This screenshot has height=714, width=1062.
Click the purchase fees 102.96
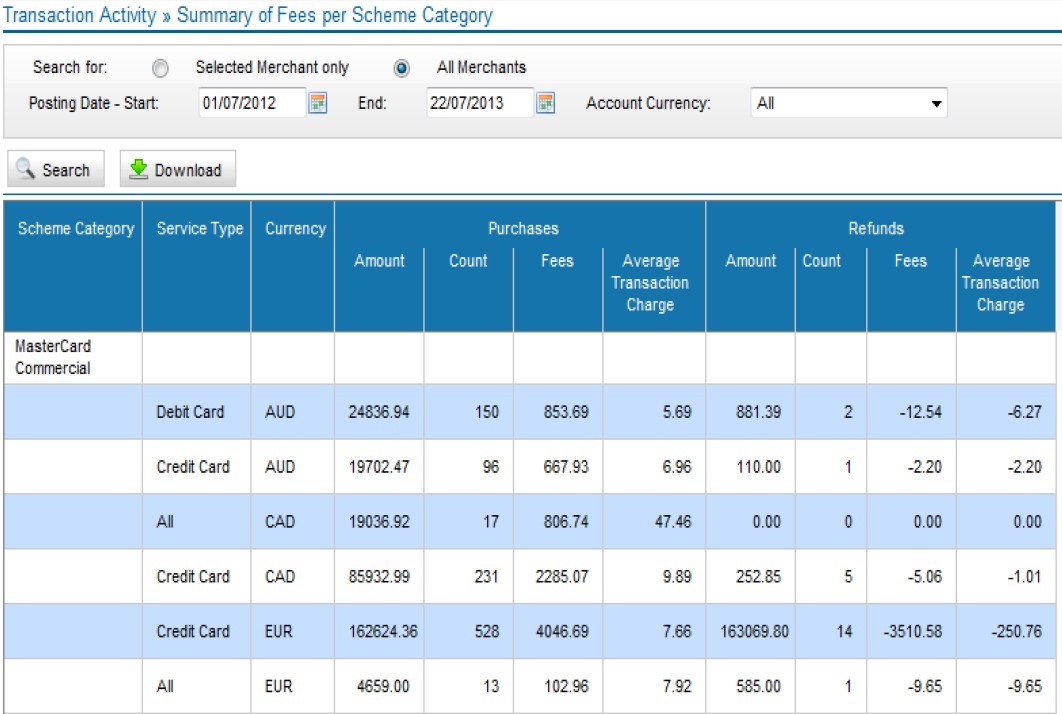click(566, 686)
